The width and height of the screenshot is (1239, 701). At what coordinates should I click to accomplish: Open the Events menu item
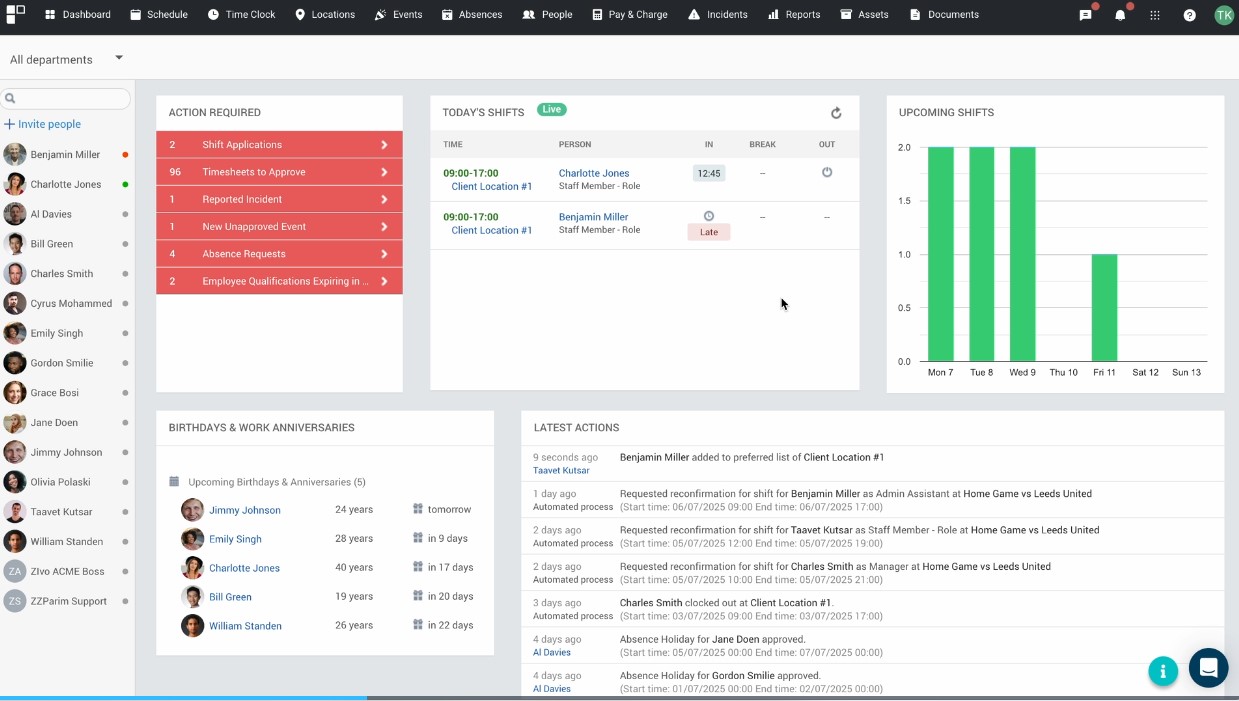398,15
